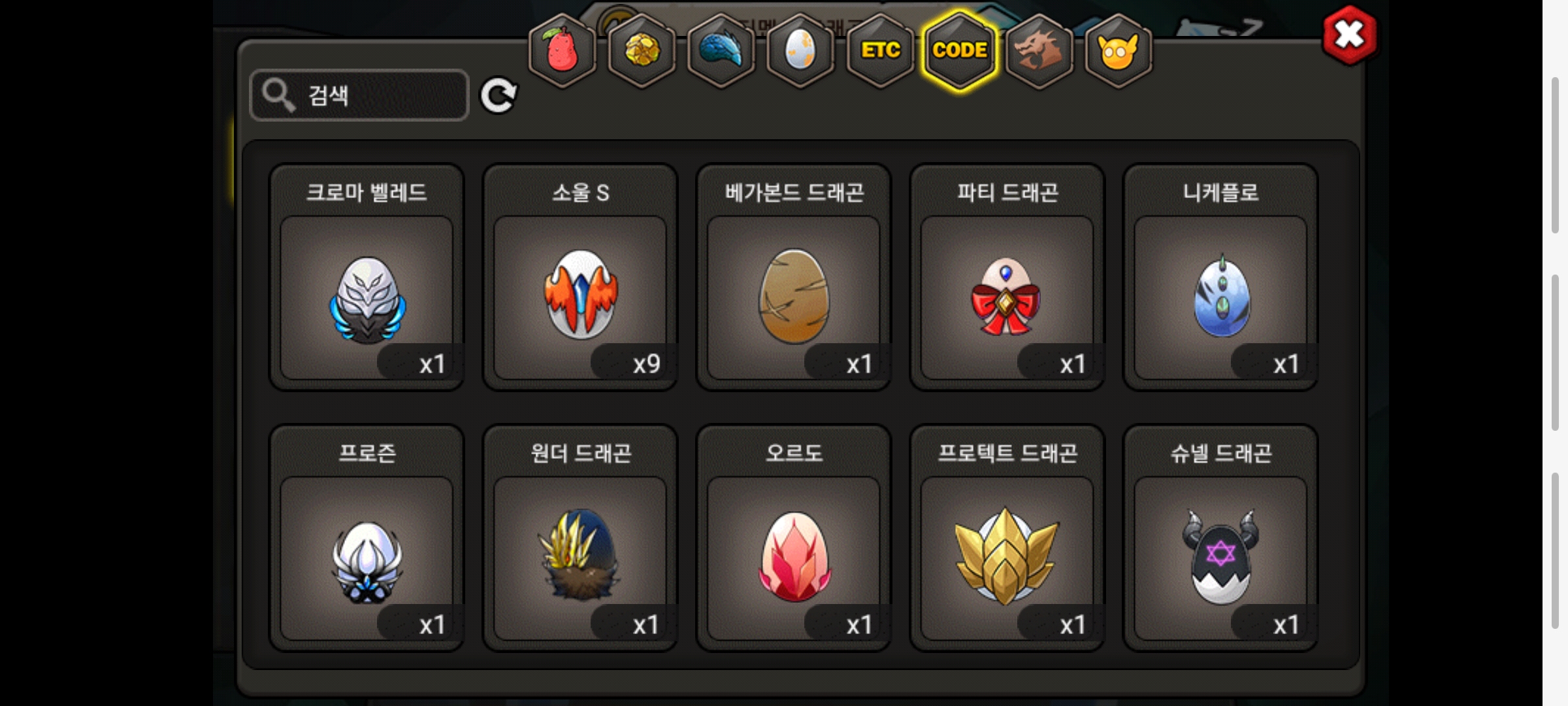Screen dimensions: 1568x706
Task: Open the egg category tab
Action: point(800,50)
